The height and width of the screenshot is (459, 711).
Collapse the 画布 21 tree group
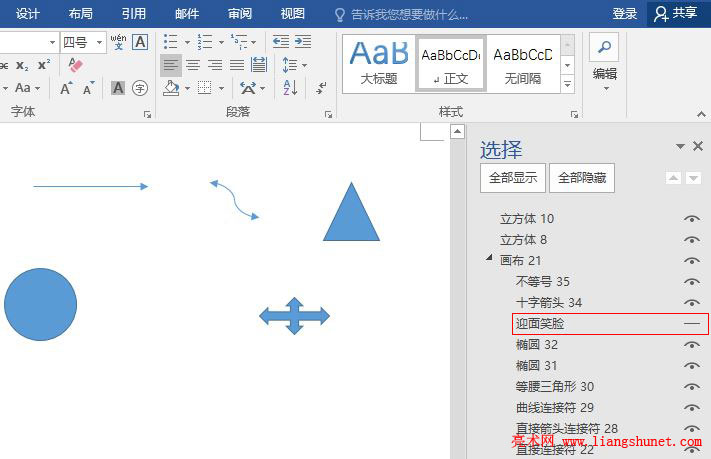click(x=489, y=258)
